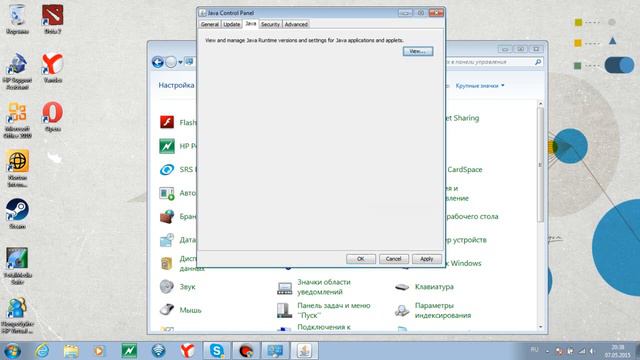Click the Apply button
Image resolution: width=640 pixels, height=360 pixels.
427,259
